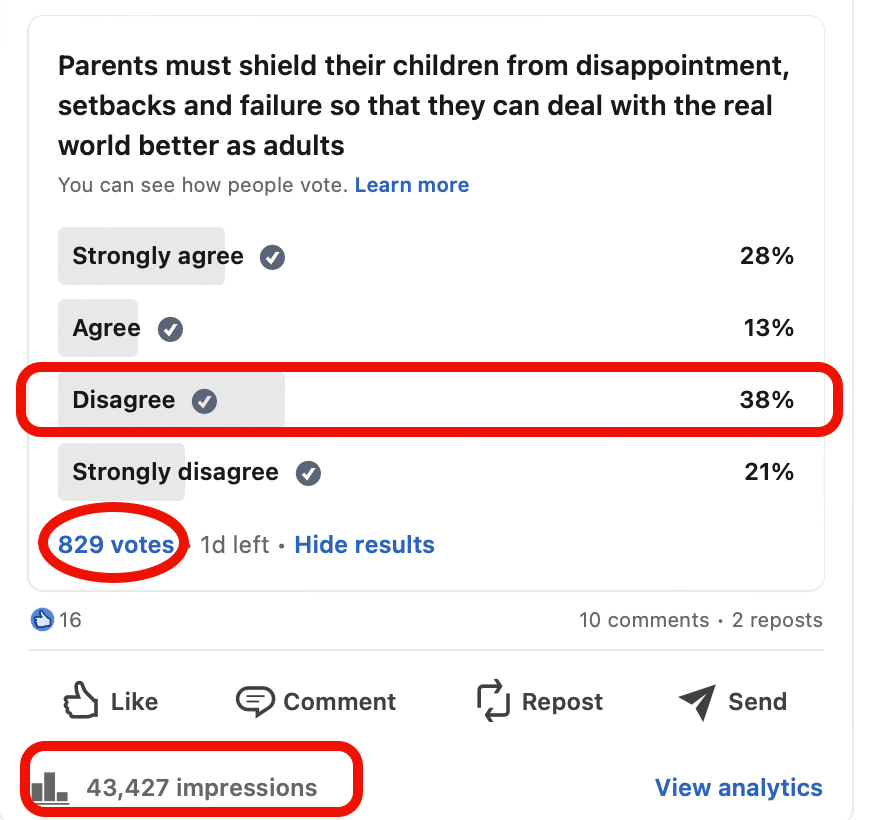
Task: Select the Disagree poll option
Action: pos(124,400)
